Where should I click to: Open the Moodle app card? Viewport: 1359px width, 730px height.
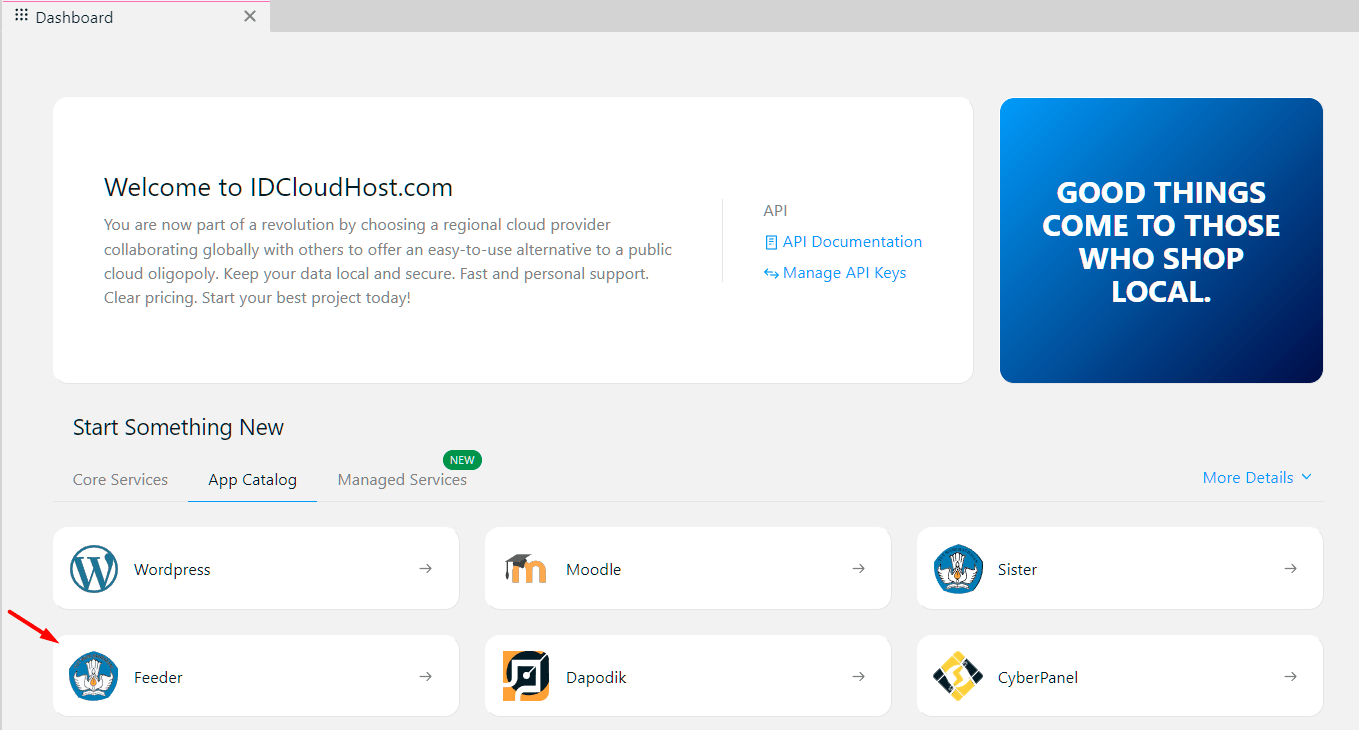tap(687, 568)
